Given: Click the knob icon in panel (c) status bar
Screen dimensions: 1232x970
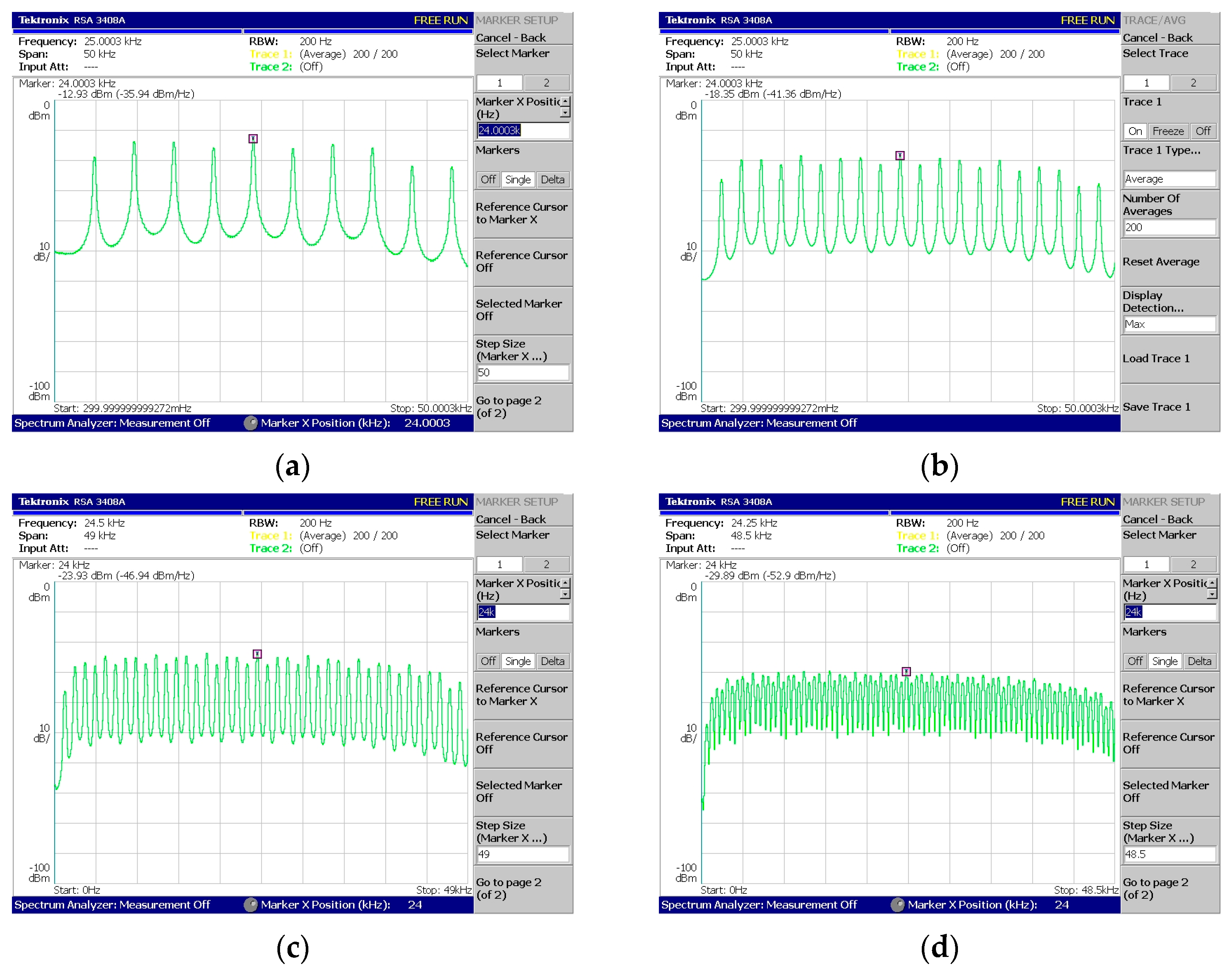Looking at the screenshot, I should [x=250, y=905].
